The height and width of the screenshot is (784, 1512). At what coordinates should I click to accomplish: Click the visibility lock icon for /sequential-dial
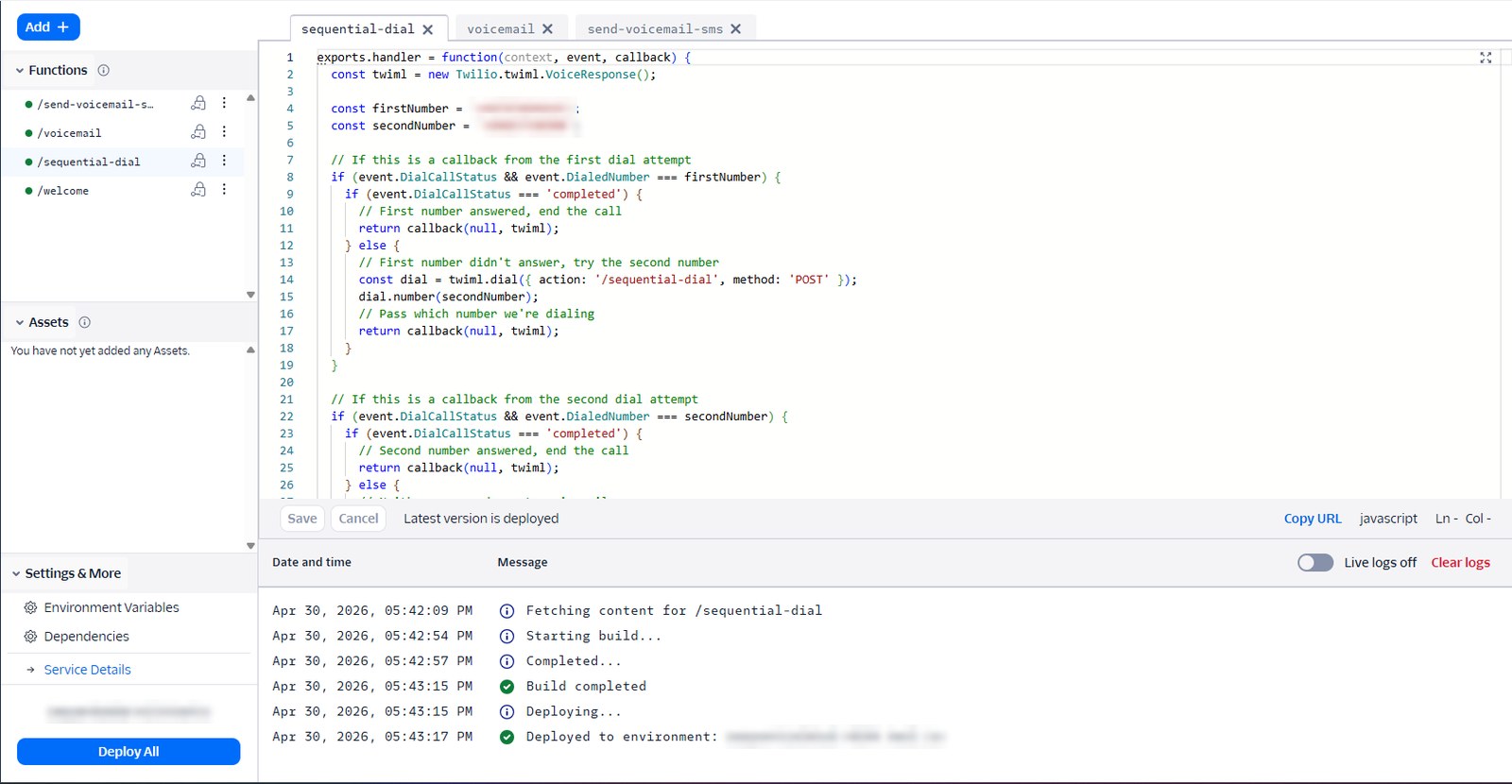click(x=198, y=161)
